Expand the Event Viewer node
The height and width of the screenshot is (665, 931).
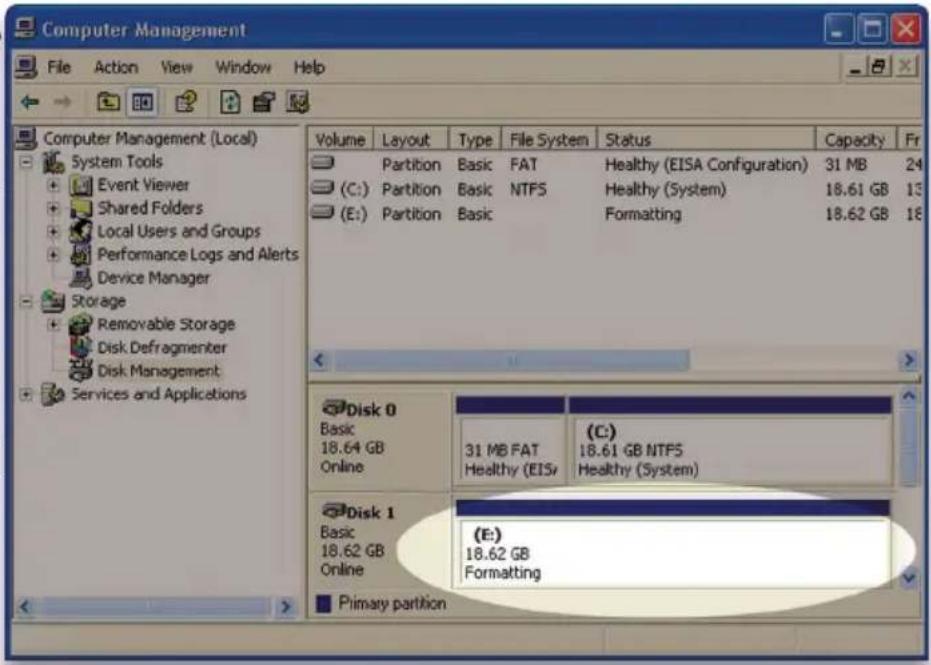[53, 185]
